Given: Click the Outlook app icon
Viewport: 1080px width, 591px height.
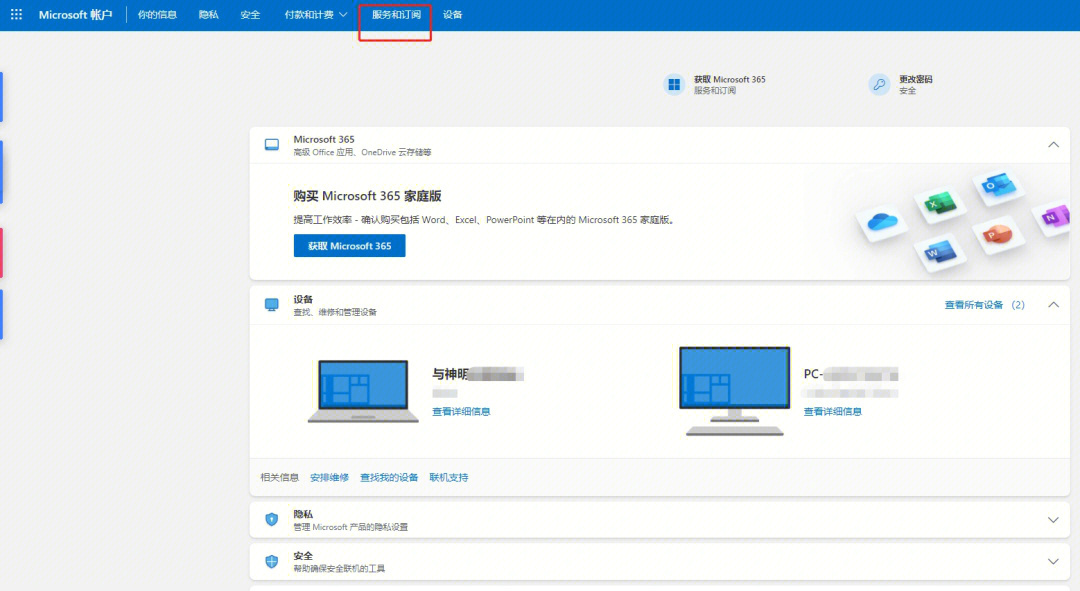Looking at the screenshot, I should click(x=998, y=185).
